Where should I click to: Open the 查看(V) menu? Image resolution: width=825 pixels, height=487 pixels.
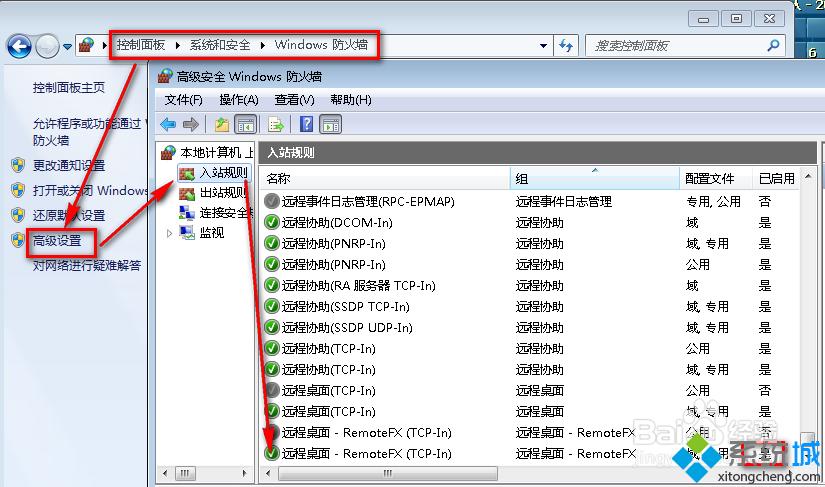295,100
